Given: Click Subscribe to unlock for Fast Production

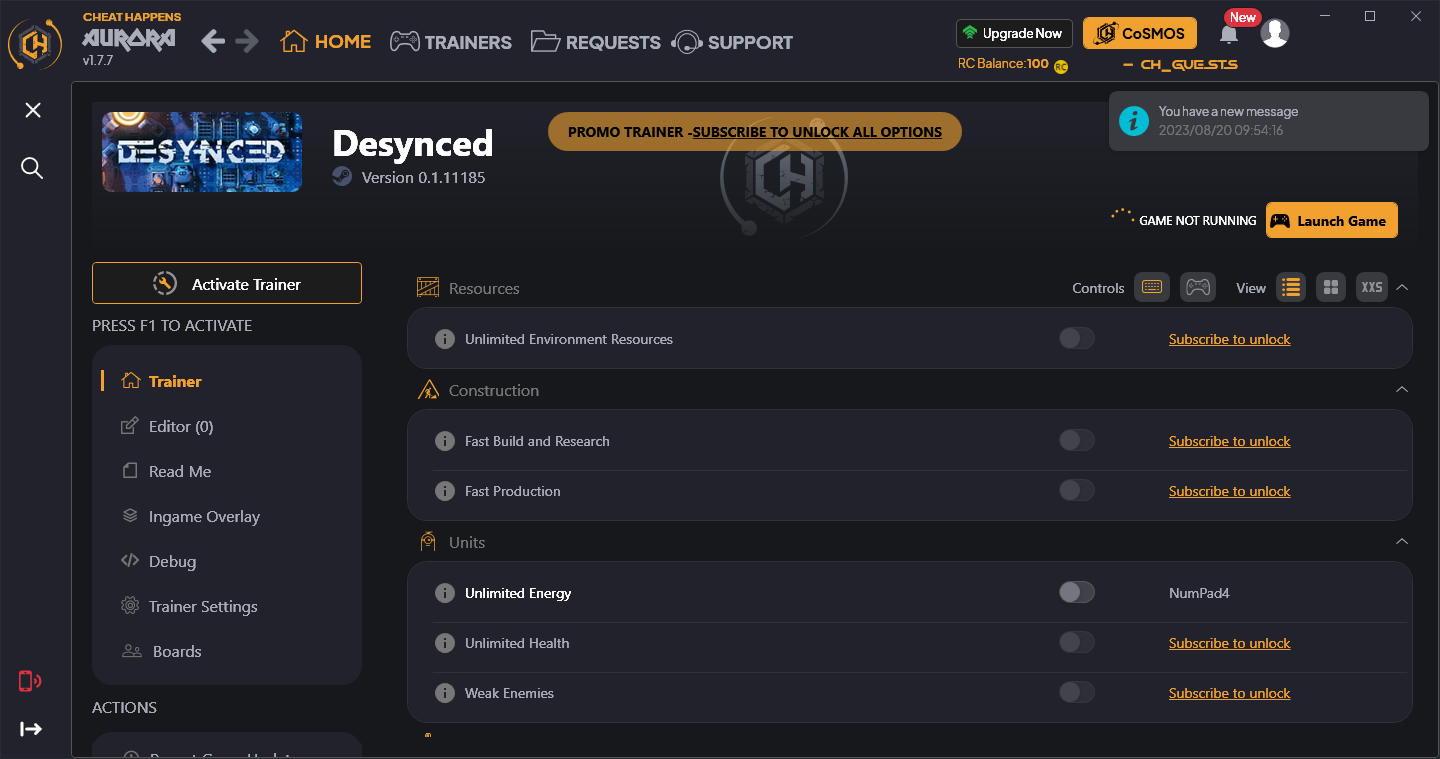Looking at the screenshot, I should tap(1229, 491).
